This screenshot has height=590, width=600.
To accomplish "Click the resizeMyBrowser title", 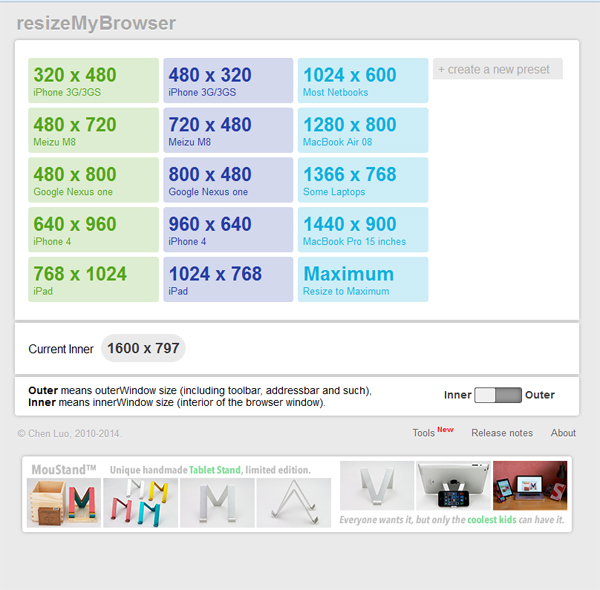I will 96,23.
